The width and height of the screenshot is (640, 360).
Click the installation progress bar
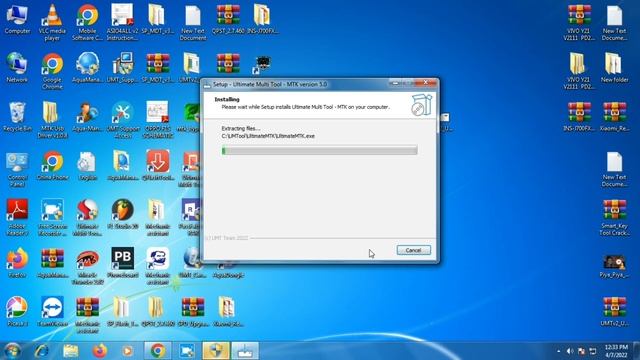tap(320, 151)
